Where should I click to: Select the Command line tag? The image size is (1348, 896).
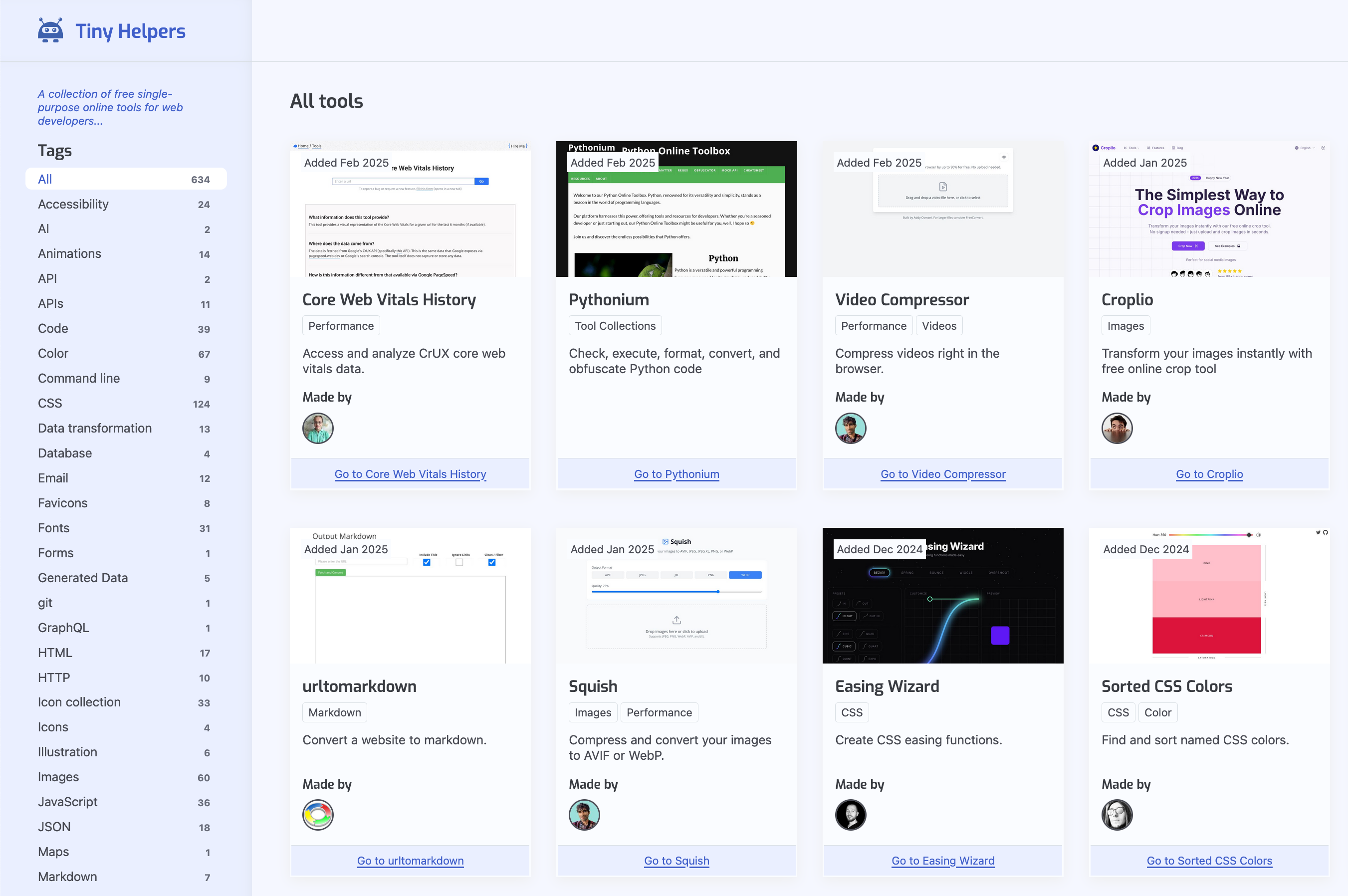click(126, 378)
